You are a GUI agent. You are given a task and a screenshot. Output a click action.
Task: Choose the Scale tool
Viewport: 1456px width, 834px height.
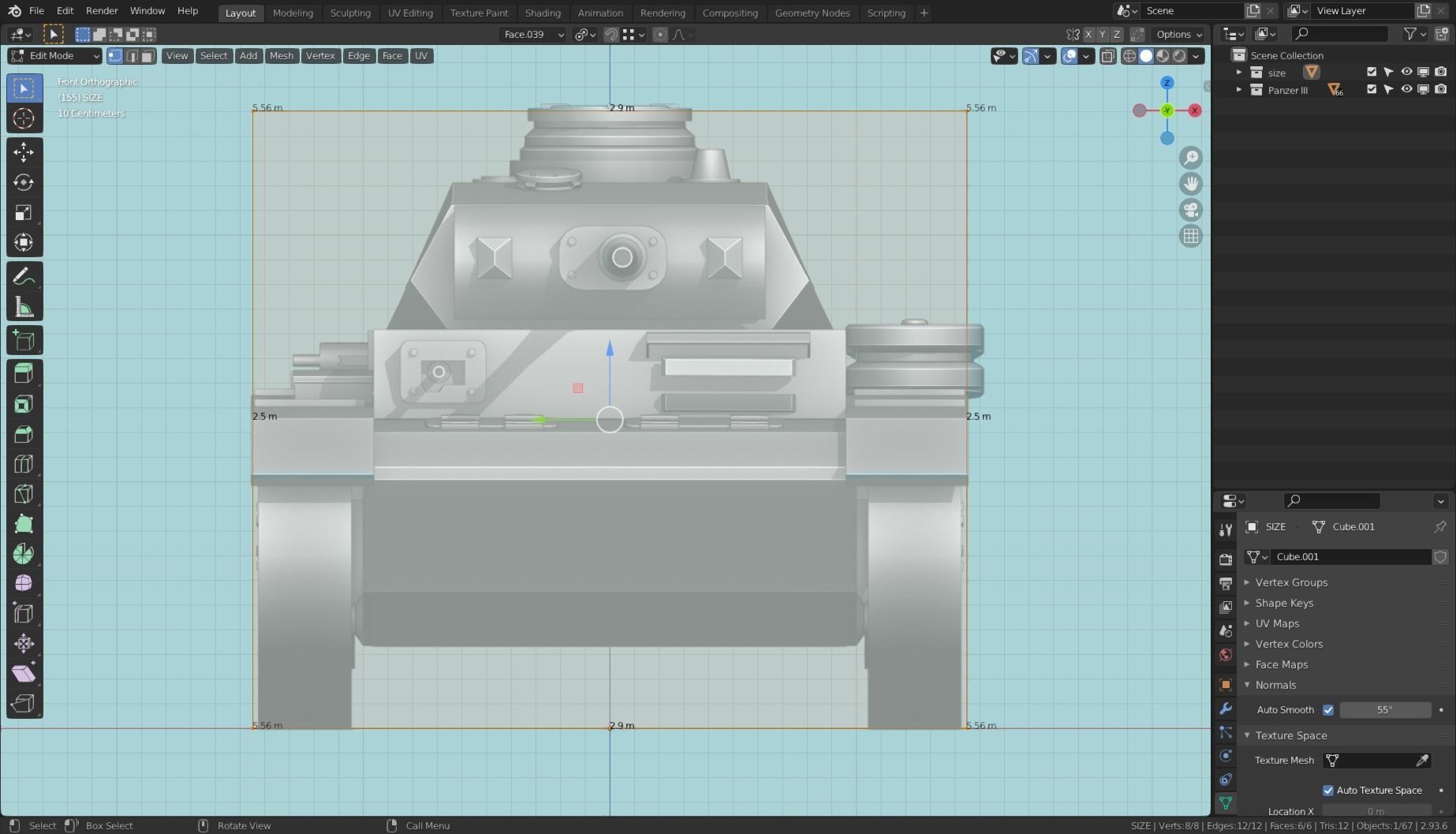point(24,212)
